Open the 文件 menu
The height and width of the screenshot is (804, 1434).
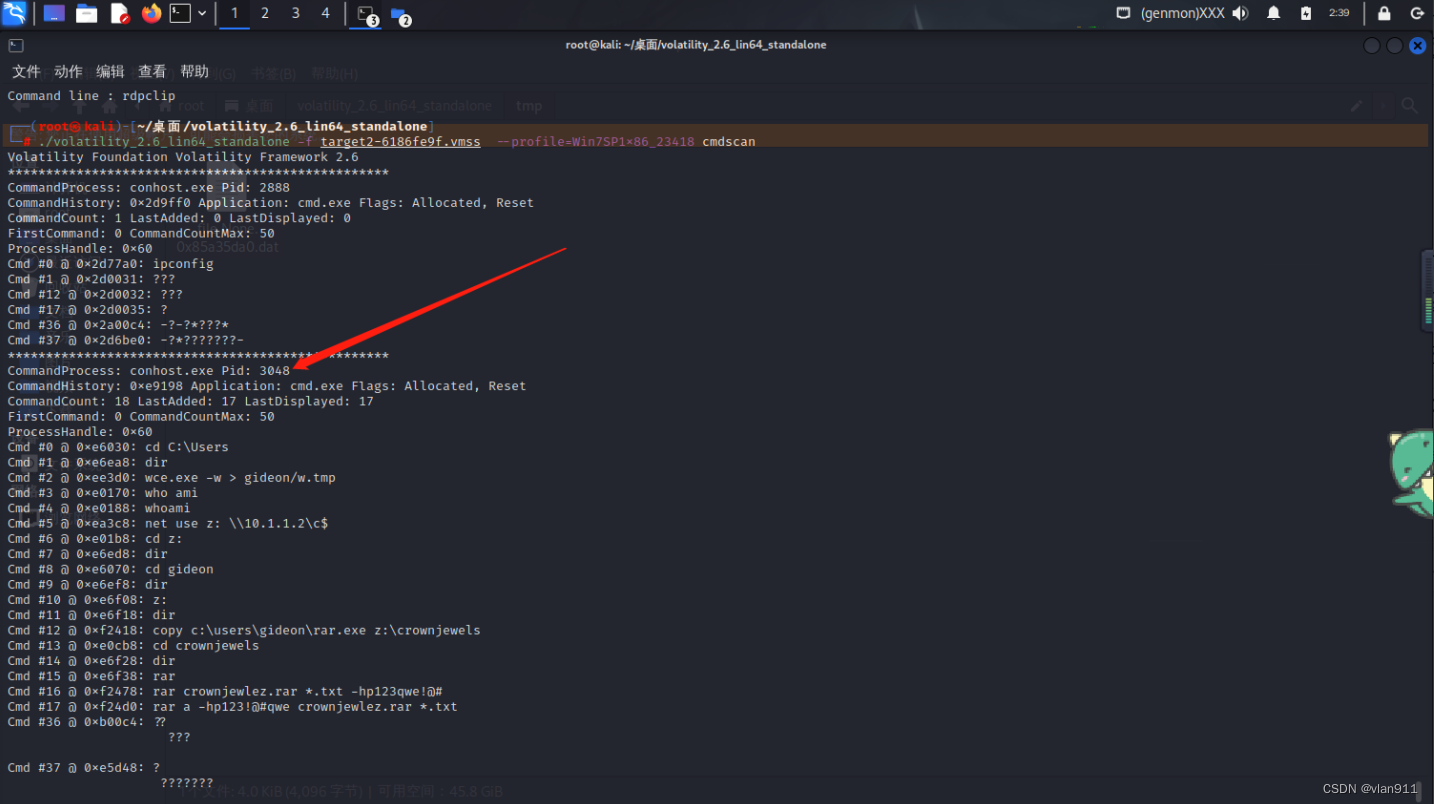(26, 71)
